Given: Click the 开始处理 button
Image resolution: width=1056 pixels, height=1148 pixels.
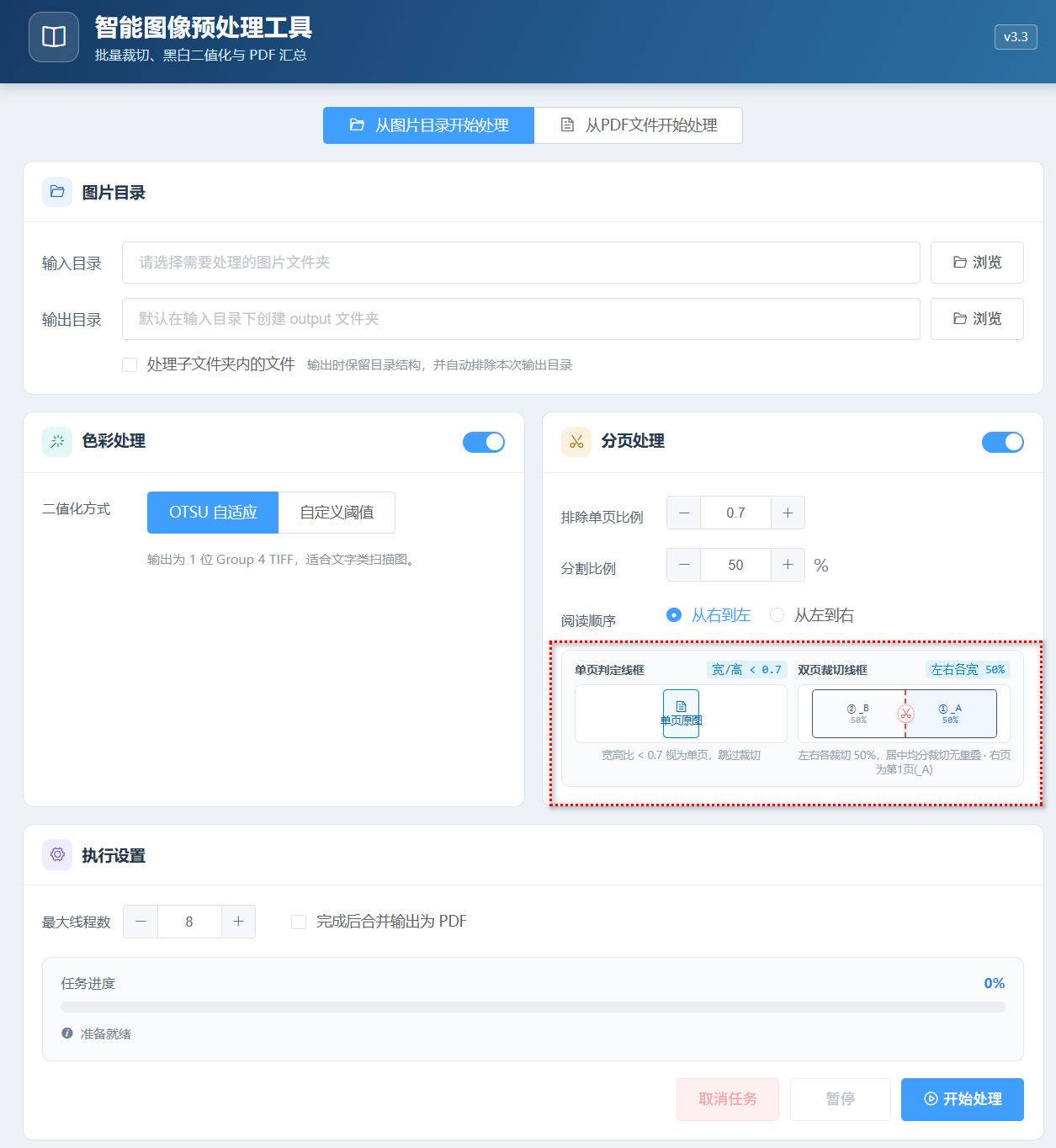Looking at the screenshot, I should coord(963,1099).
